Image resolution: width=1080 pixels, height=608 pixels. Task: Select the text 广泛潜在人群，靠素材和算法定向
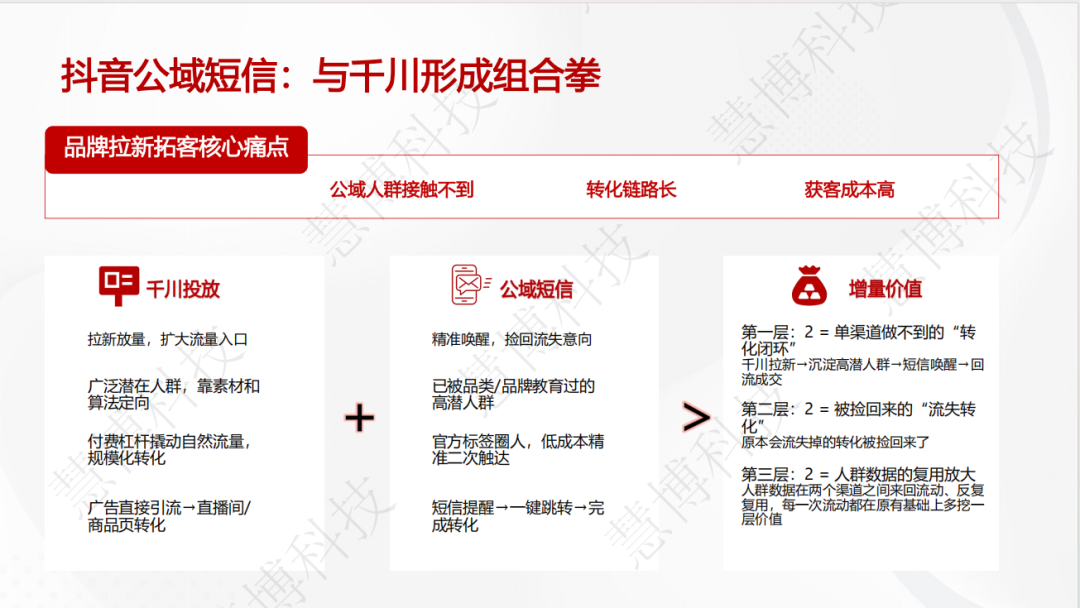(x=174, y=395)
